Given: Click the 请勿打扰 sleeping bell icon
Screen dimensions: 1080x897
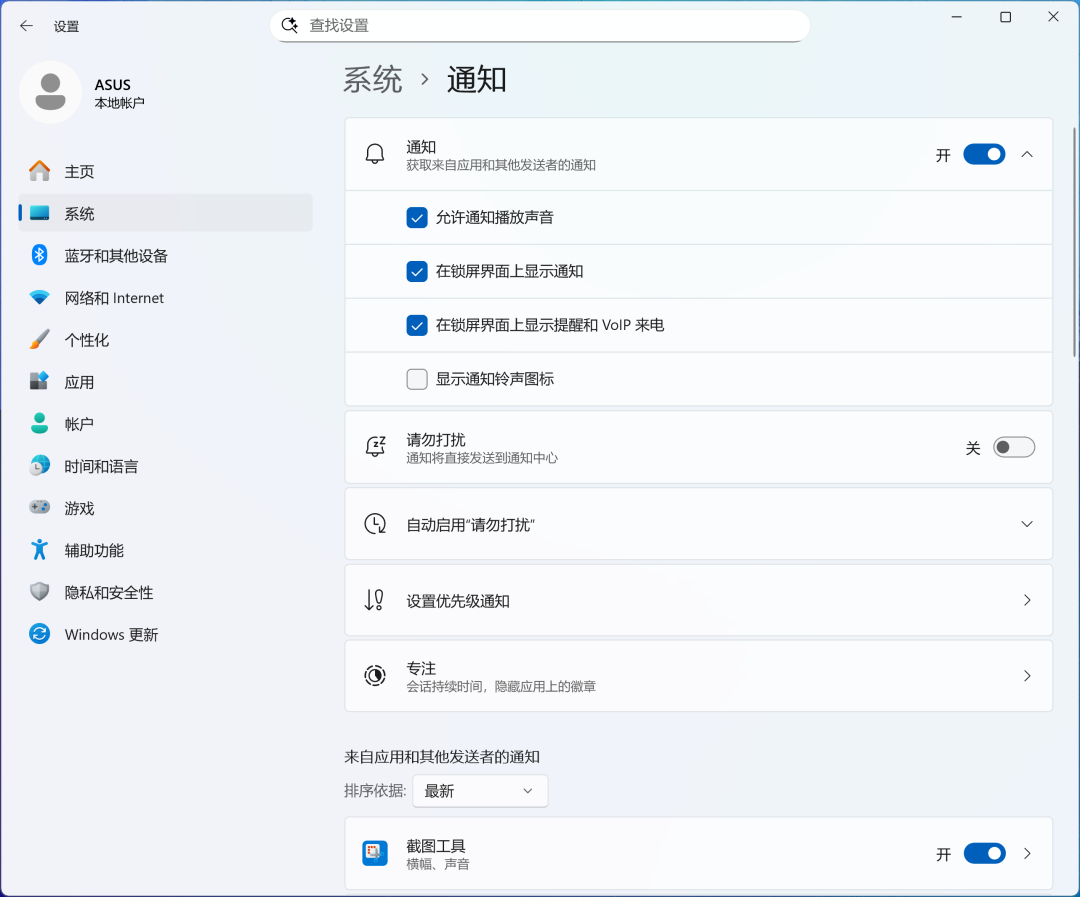Looking at the screenshot, I should (375, 446).
